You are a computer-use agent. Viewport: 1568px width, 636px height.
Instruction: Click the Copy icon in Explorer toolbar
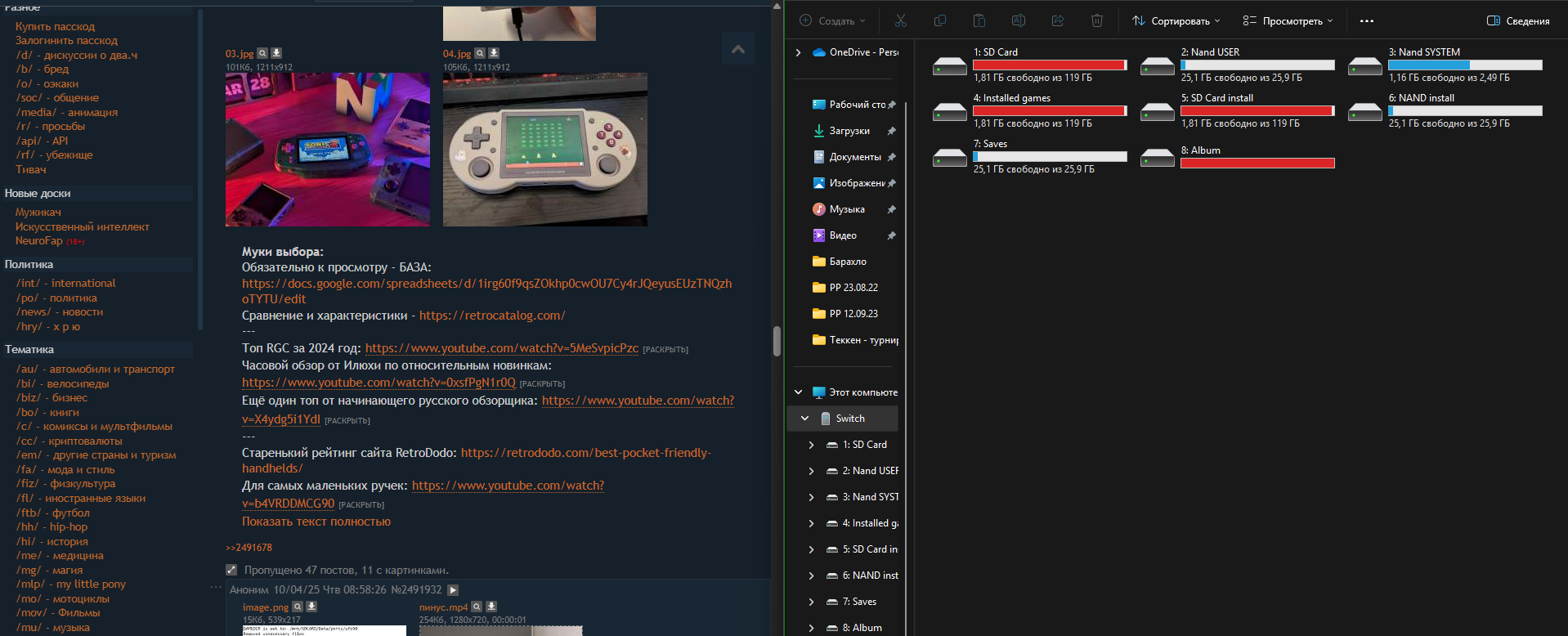point(940,20)
